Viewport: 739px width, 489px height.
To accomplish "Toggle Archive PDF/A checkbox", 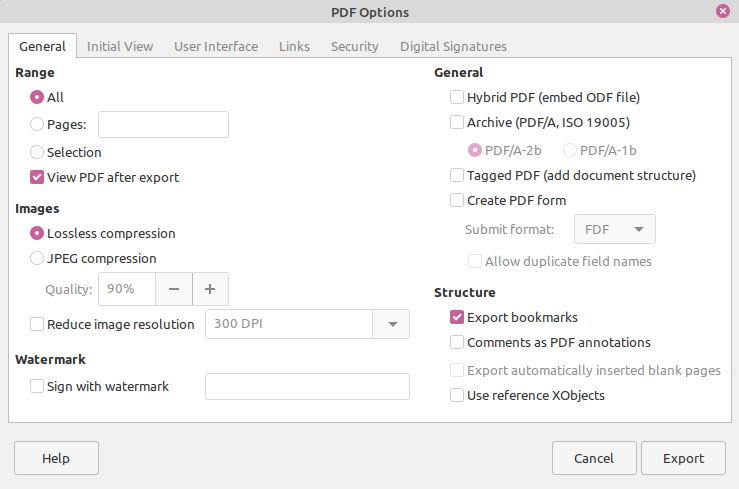I will pyautogui.click(x=458, y=123).
